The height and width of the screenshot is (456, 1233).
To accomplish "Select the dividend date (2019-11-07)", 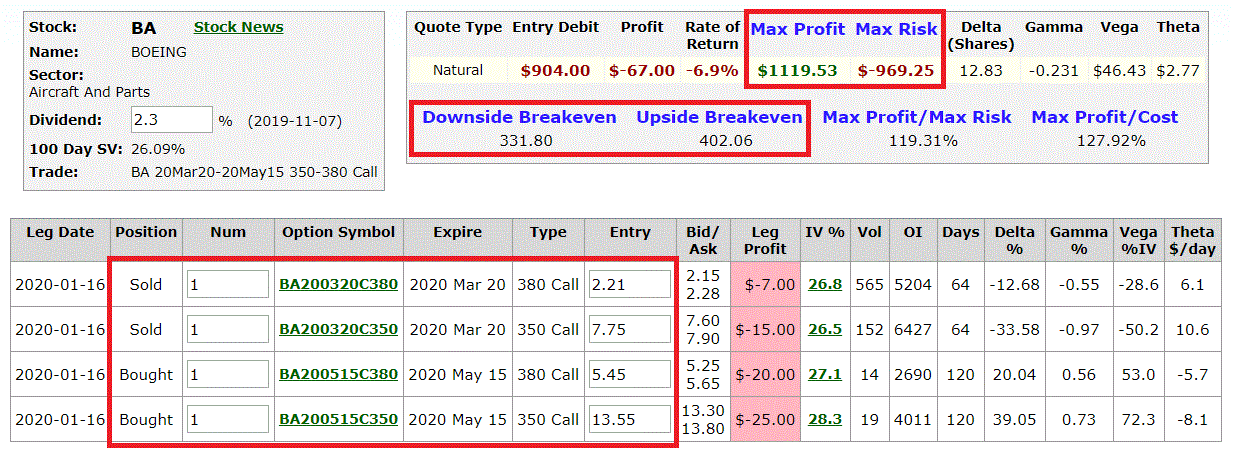I will tap(294, 120).
